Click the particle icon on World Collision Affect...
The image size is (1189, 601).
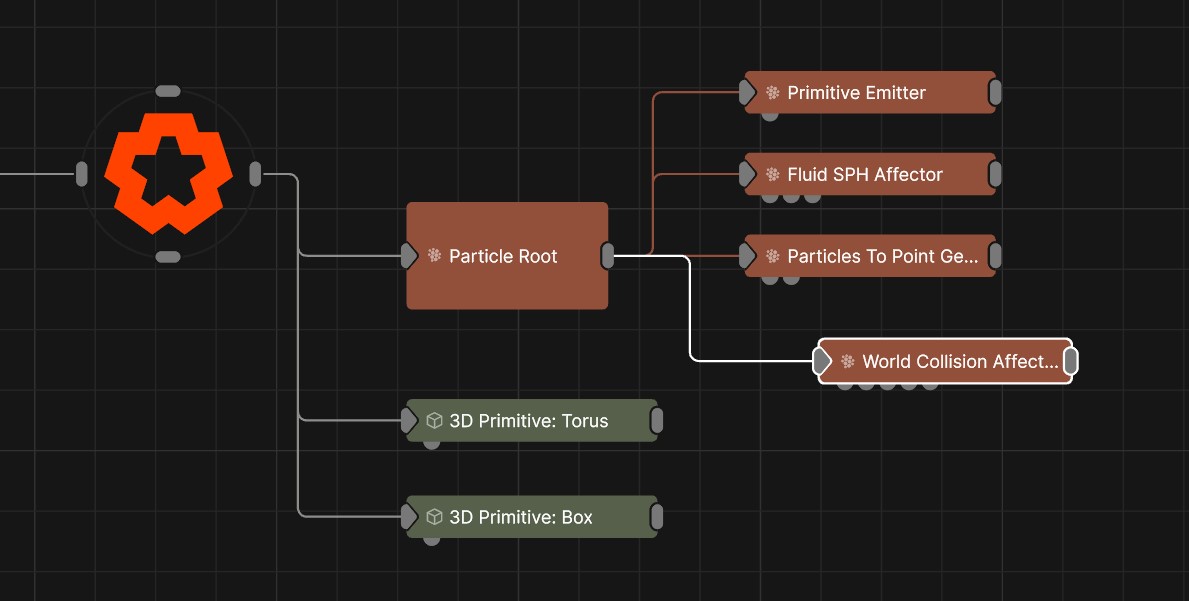848,362
